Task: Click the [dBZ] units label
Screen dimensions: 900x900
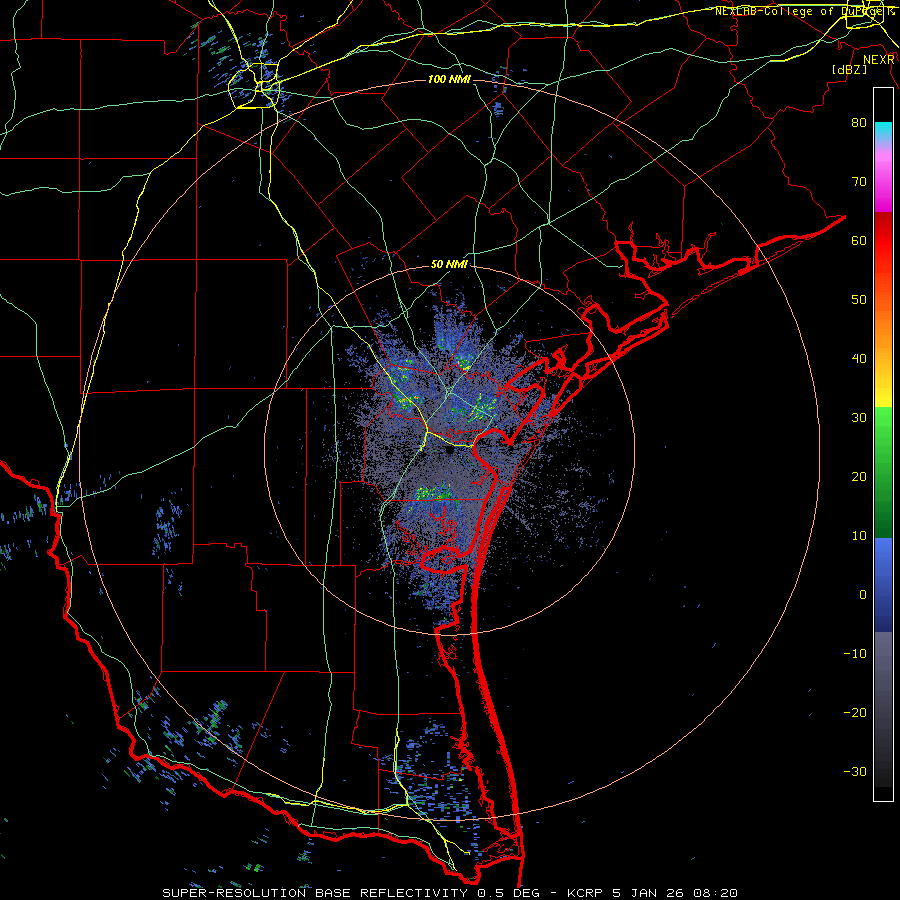Action: 849,69
